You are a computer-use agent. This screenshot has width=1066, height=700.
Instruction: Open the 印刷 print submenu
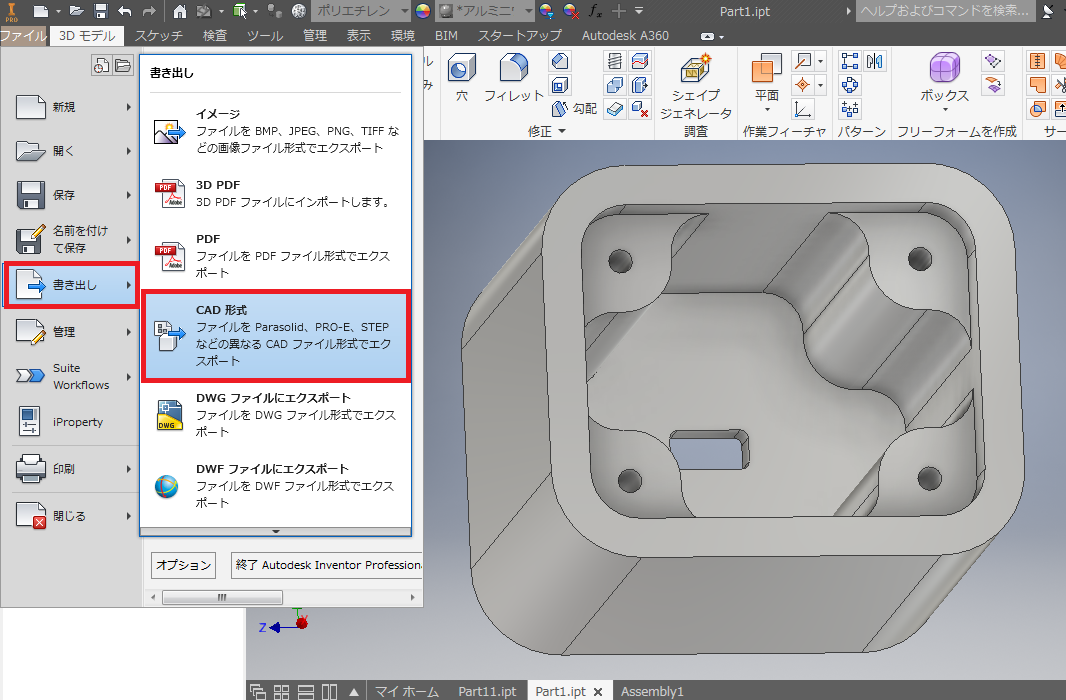coord(72,469)
